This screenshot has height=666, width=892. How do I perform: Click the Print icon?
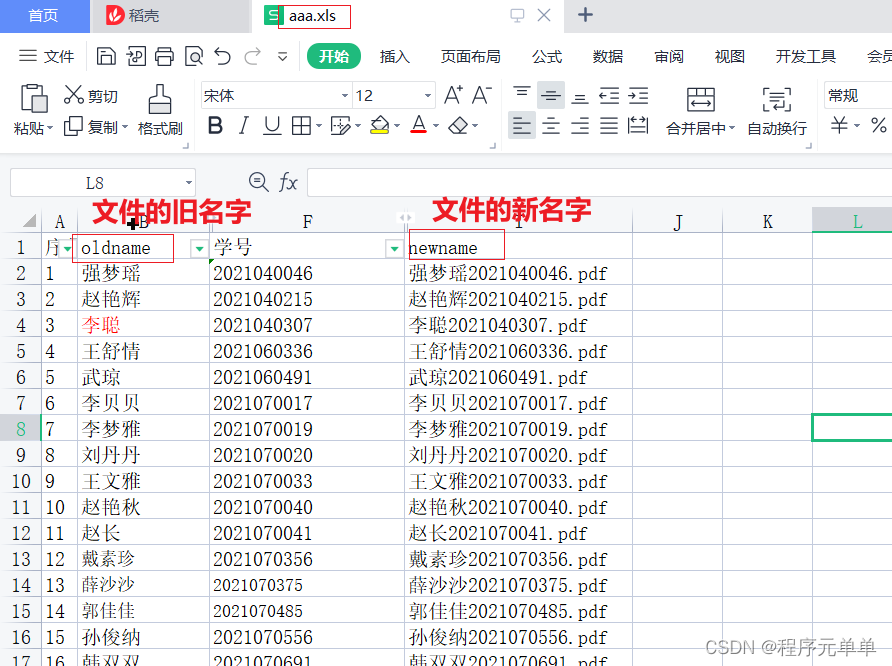pyautogui.click(x=164, y=56)
